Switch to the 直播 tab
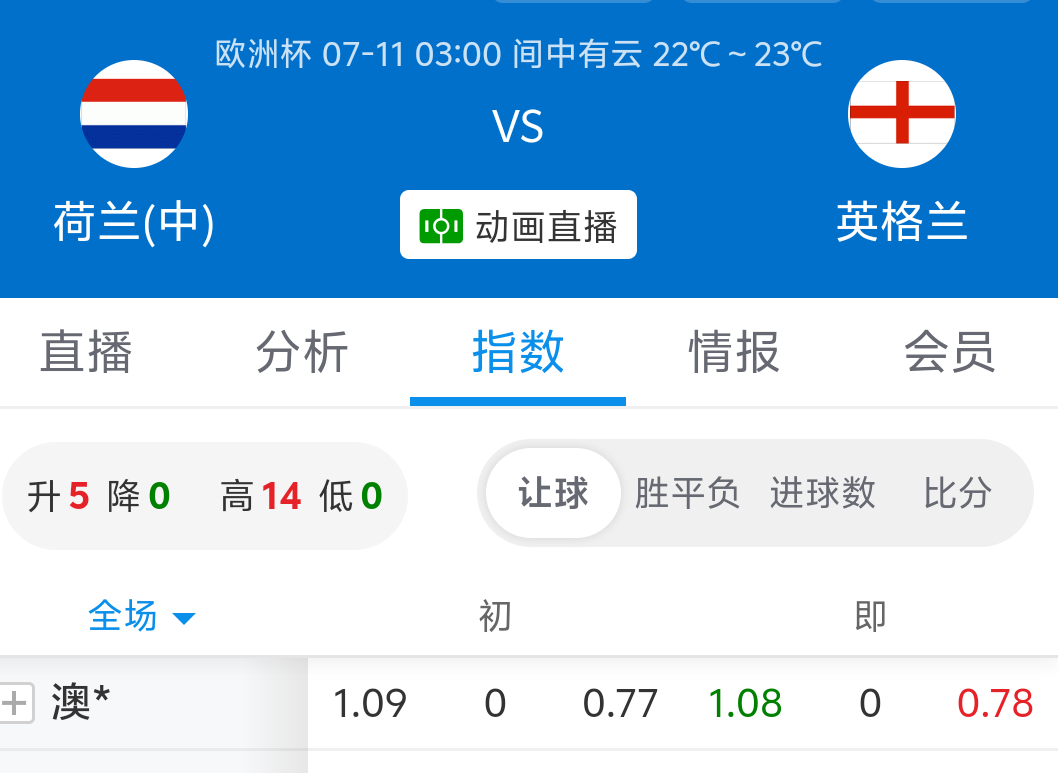Image resolution: width=1058 pixels, height=773 pixels. pos(86,352)
